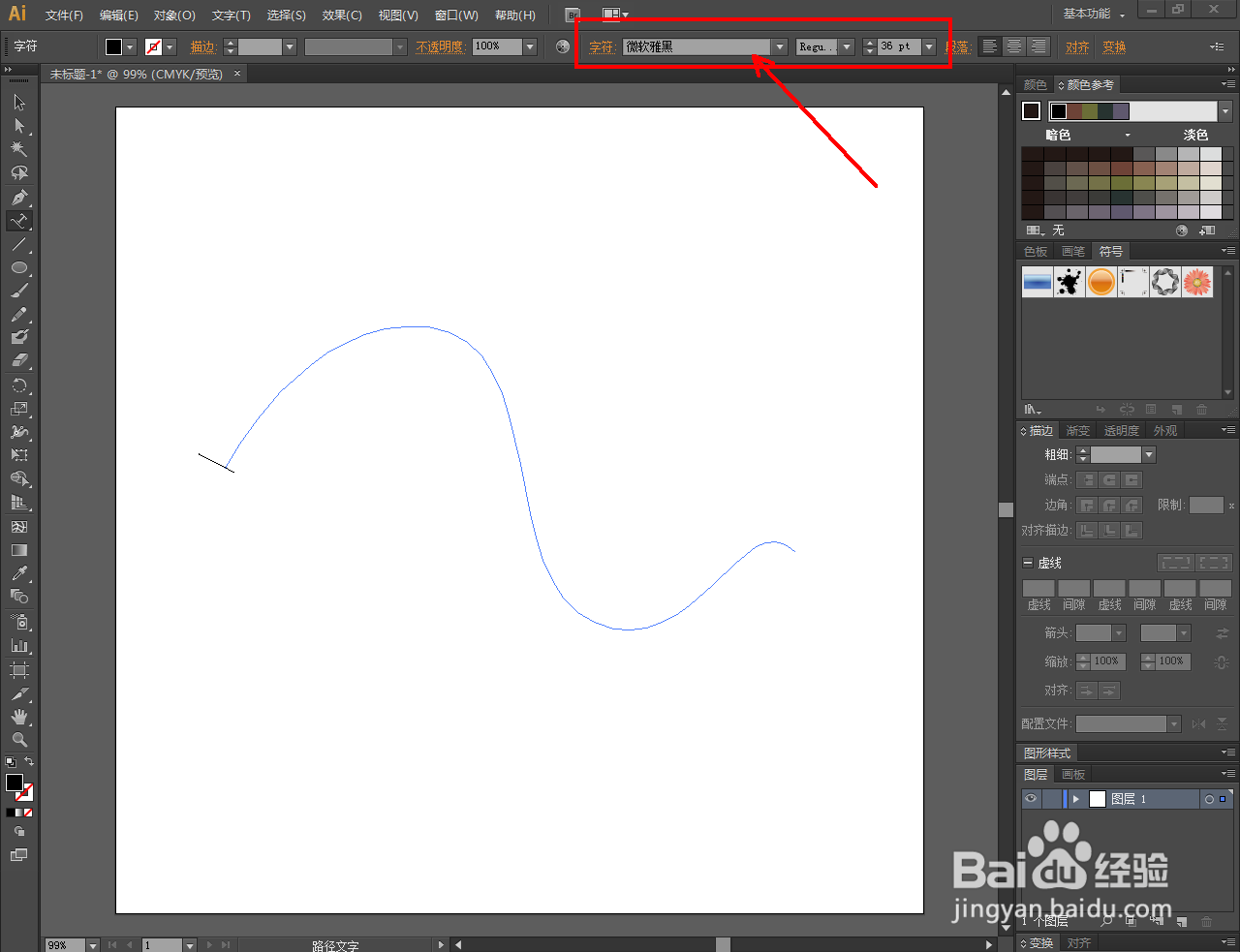Open the 基本功能 workspace switcher
The image size is (1240, 952).
point(1094,14)
